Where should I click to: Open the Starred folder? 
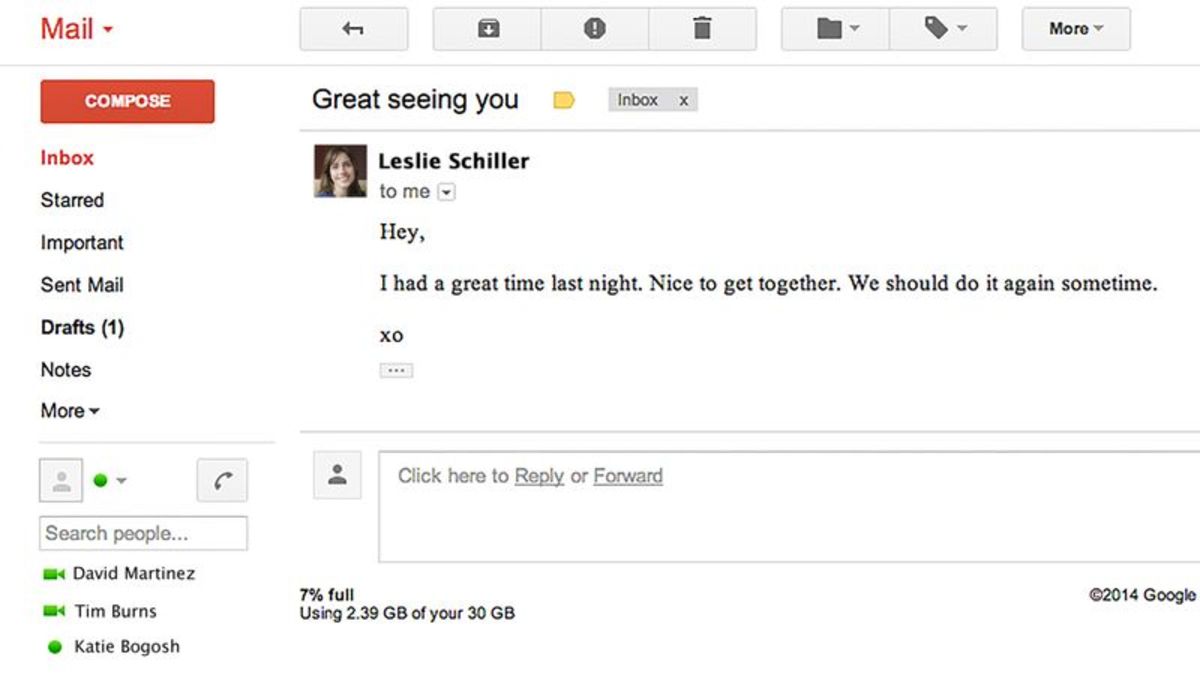click(x=72, y=200)
